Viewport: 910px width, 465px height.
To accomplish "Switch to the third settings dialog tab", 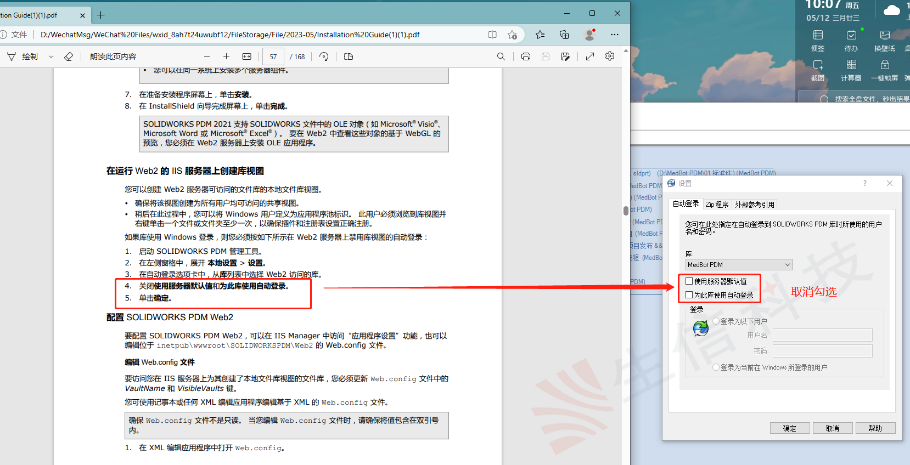I will click(754, 204).
